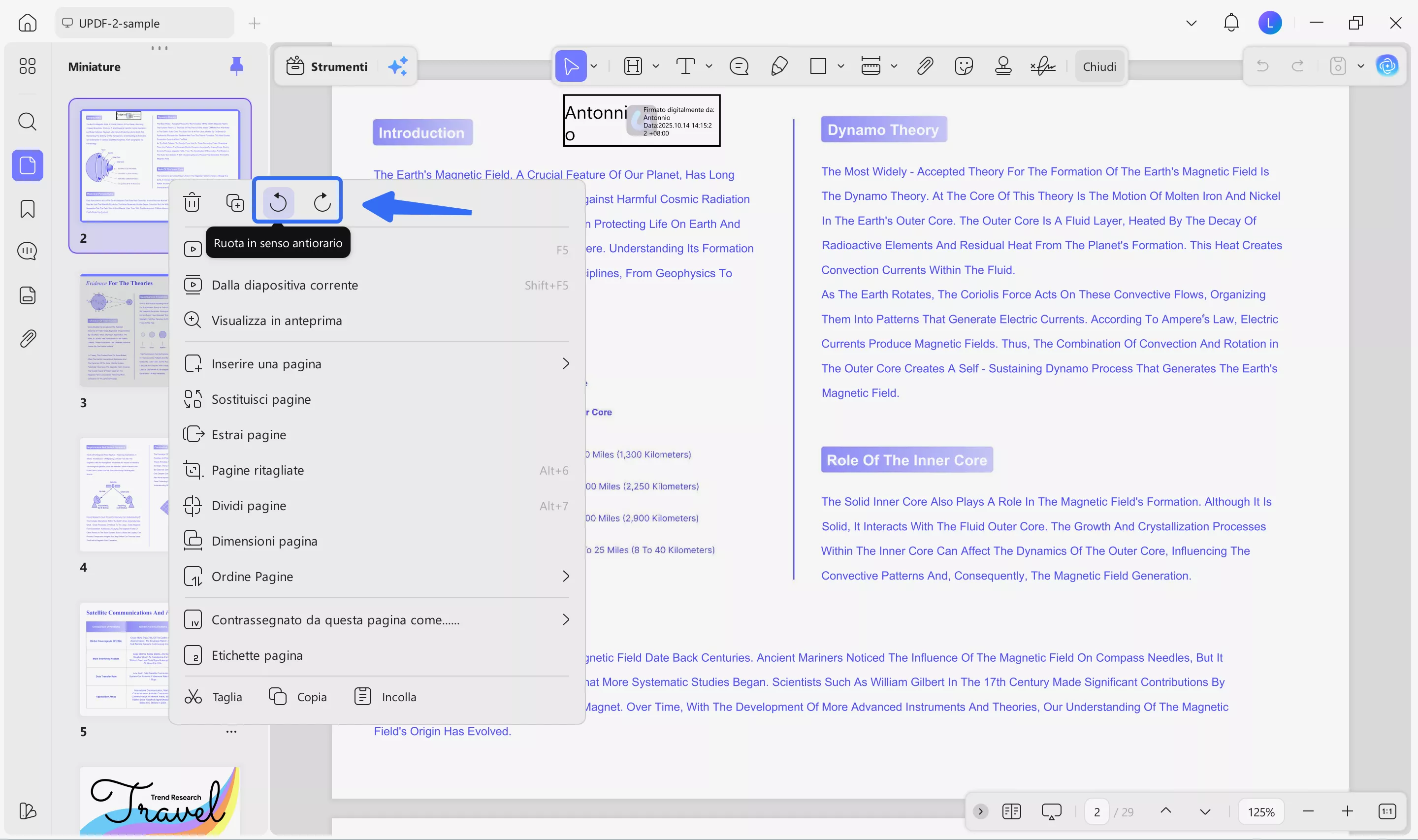Open the search panel in the sidebar
Image resolution: width=1418 pixels, height=840 pixels.
point(27,122)
